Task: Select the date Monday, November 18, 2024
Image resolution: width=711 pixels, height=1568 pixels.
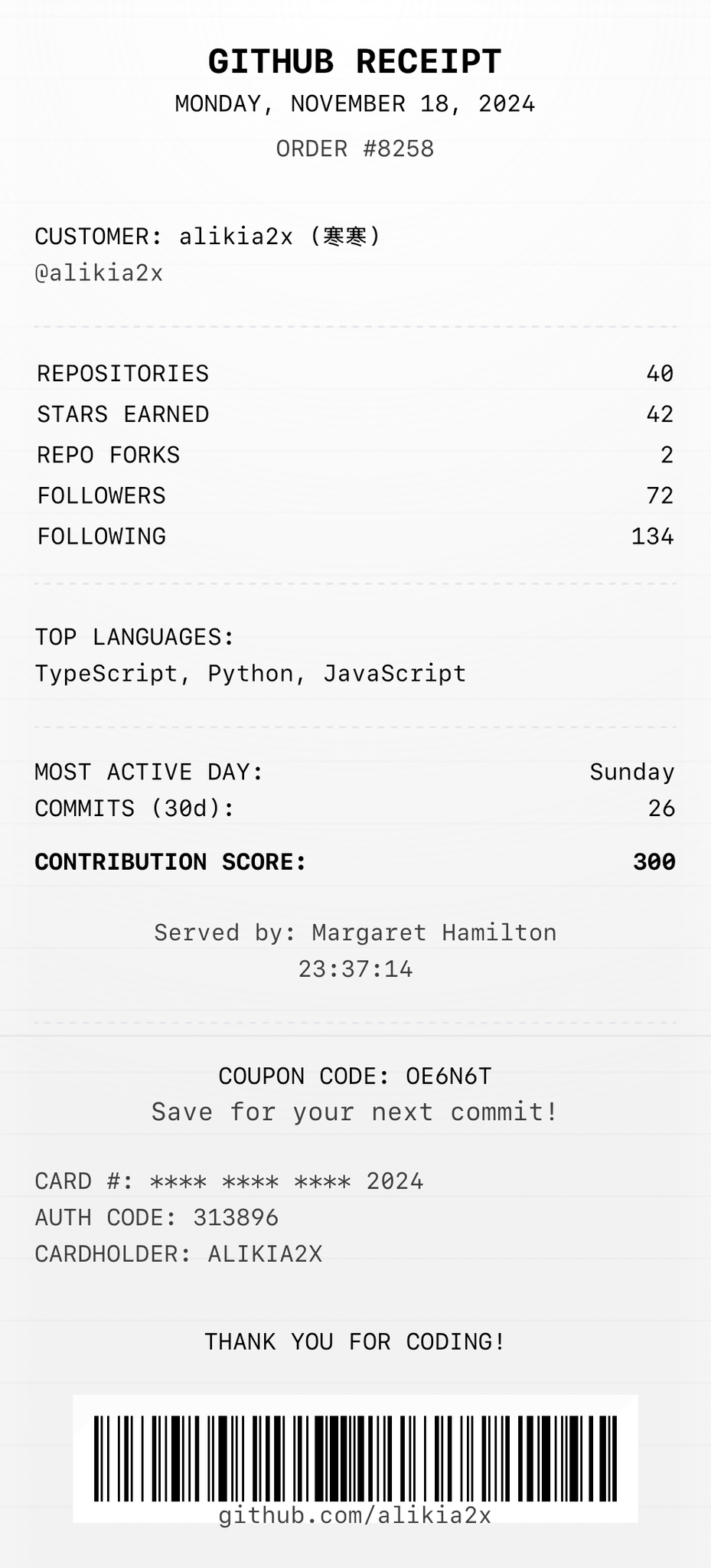Action: [x=355, y=104]
